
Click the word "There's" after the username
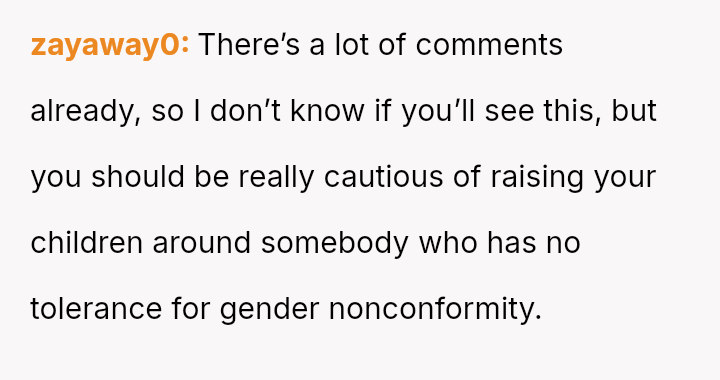[x=249, y=45]
